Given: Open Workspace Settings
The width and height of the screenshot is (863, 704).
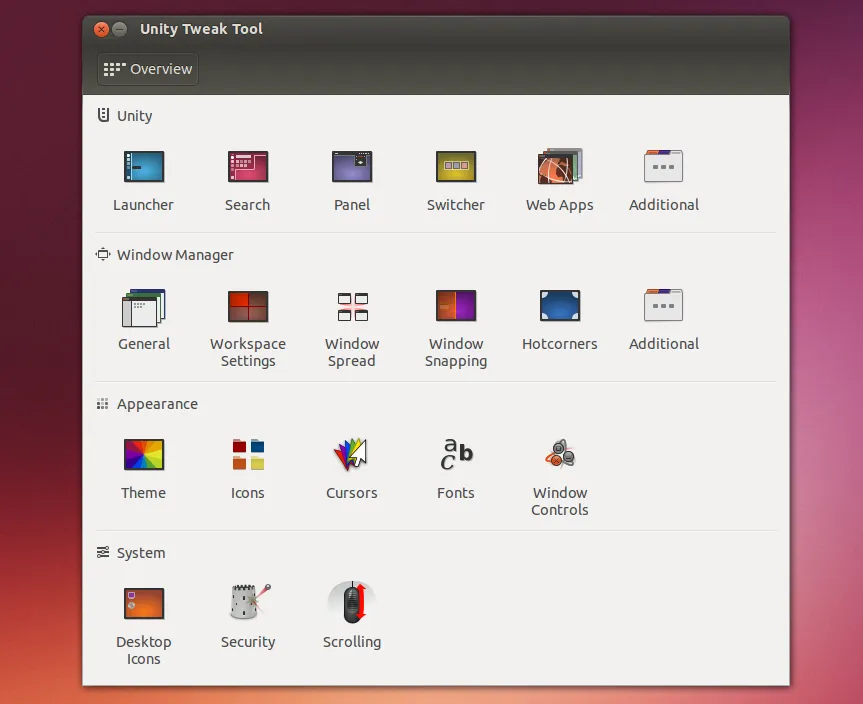Looking at the screenshot, I should pos(247,307).
